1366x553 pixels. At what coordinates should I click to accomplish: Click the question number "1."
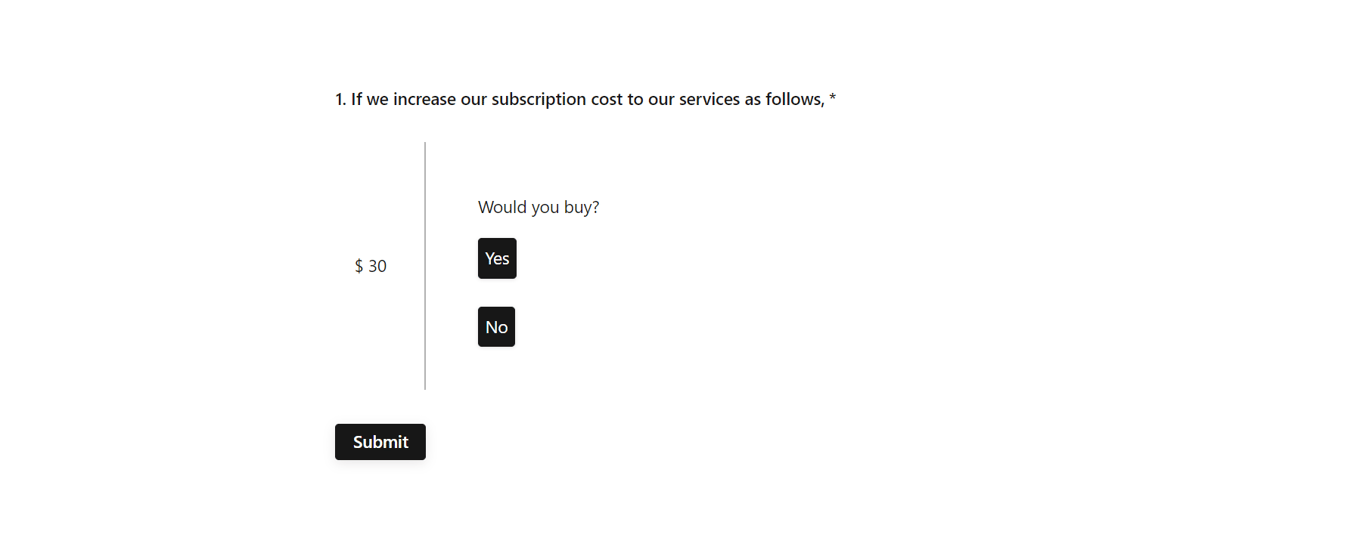pyautogui.click(x=341, y=99)
